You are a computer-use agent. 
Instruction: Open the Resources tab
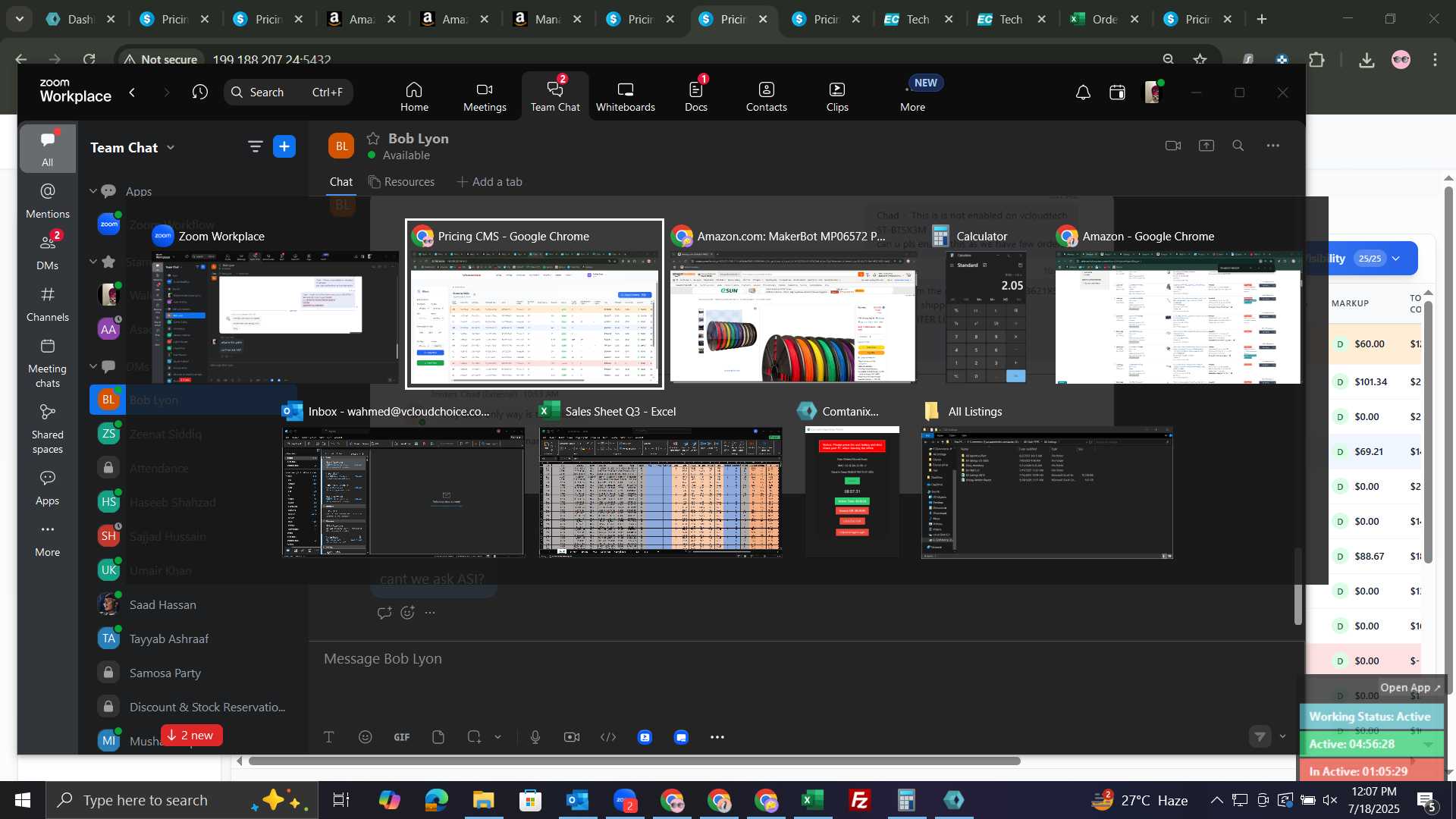401,182
